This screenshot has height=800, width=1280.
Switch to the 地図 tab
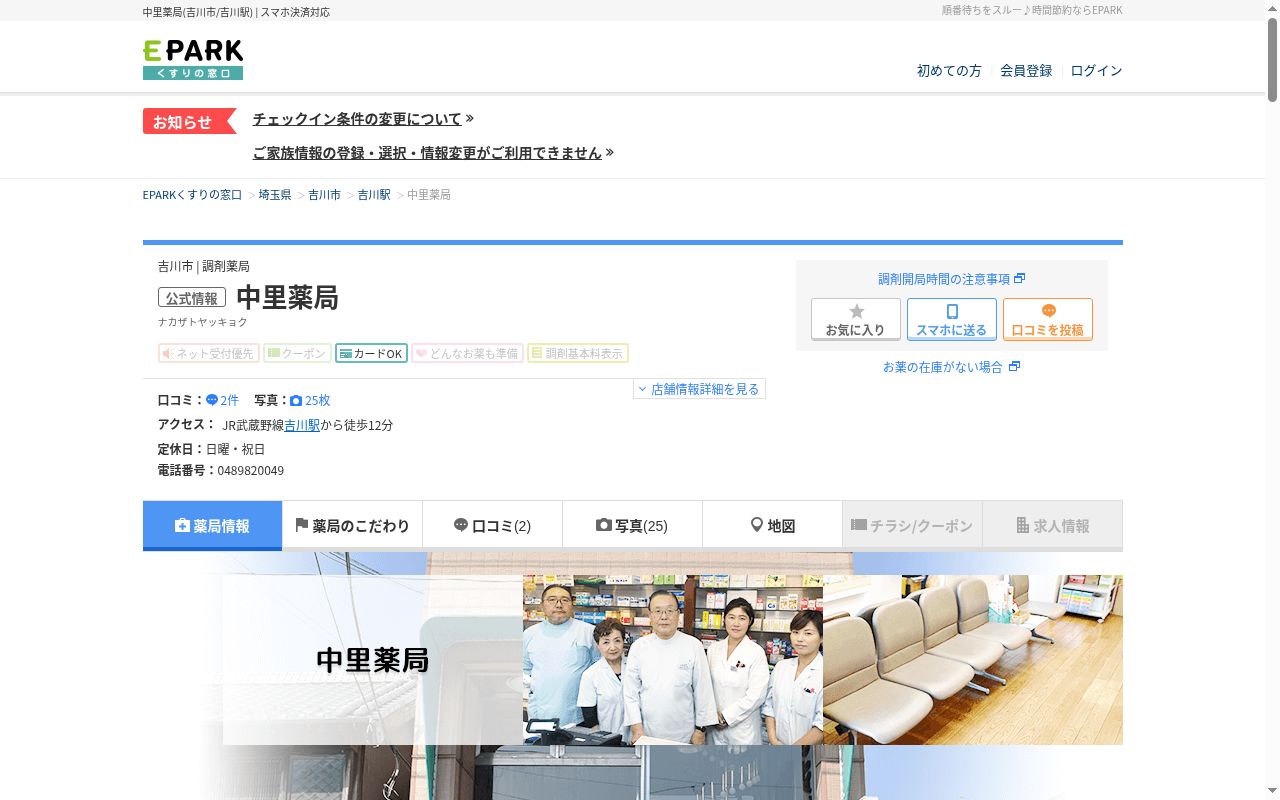click(772, 526)
